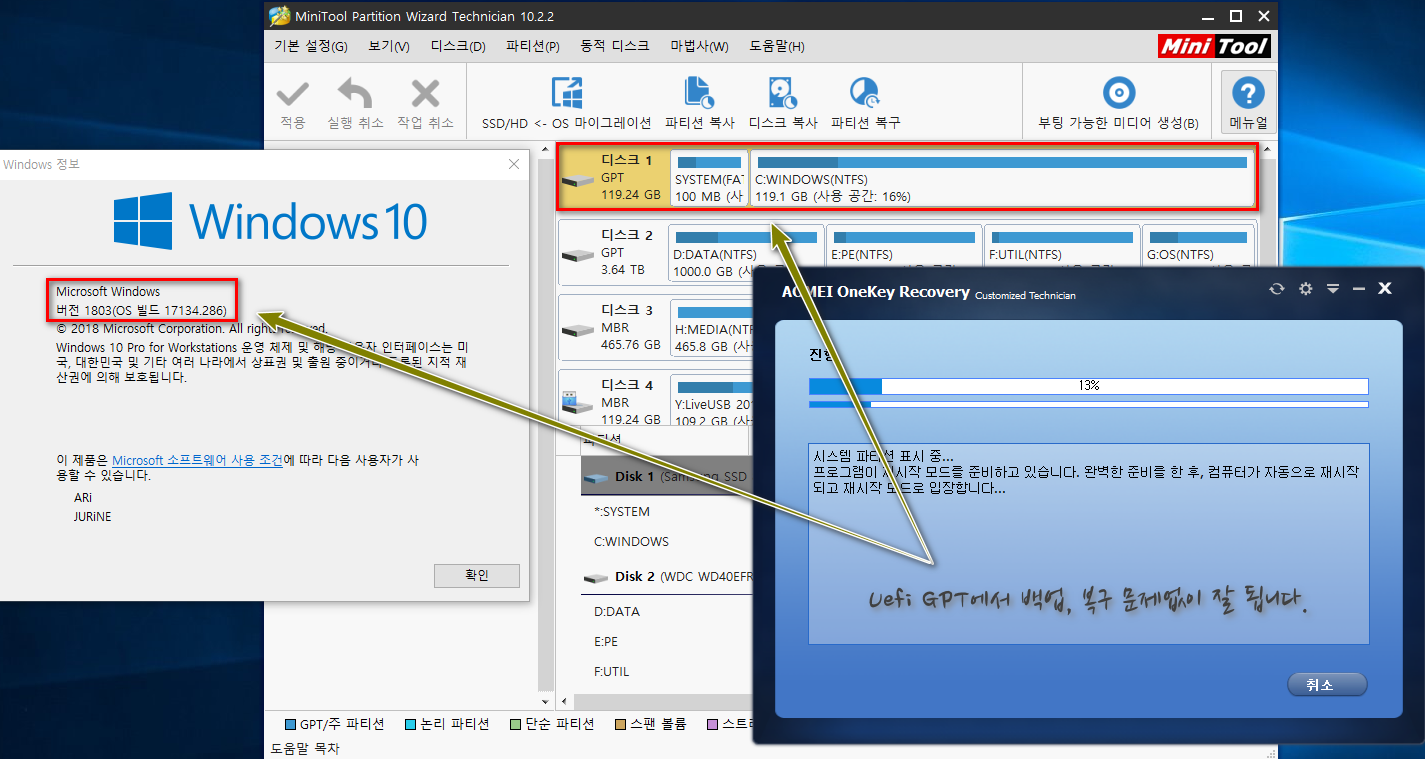Open the 파티션(P) menu
Viewport: 1425px width, 759px height.
coord(533,46)
